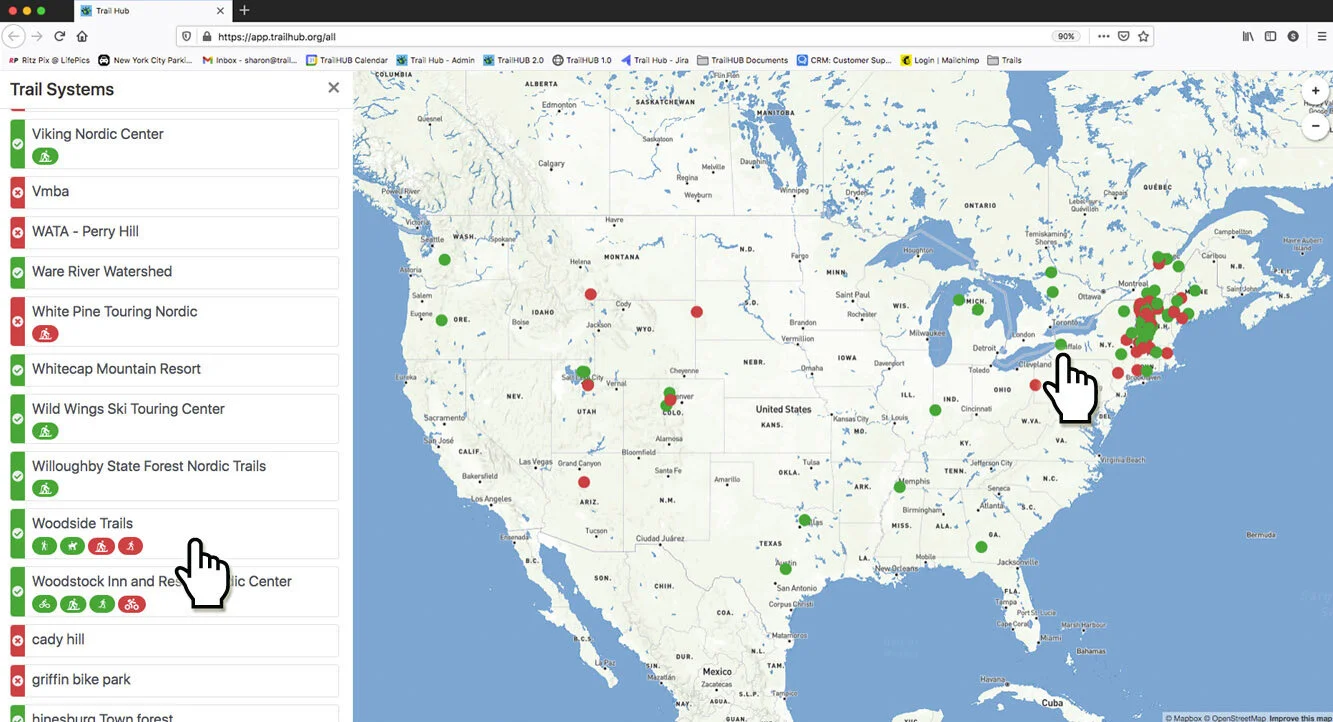
Task: Click the green biking badge under Woodstock Inn
Action: click(x=45, y=604)
